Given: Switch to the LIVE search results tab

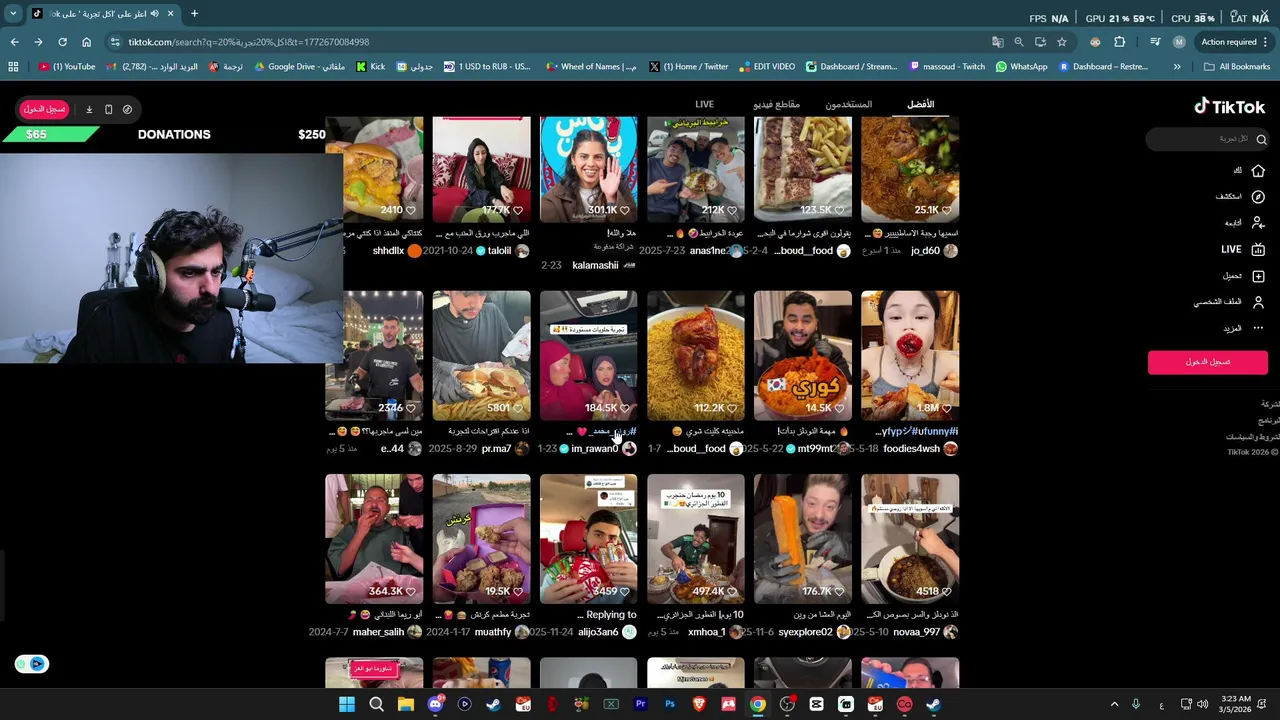Looking at the screenshot, I should pos(704,104).
